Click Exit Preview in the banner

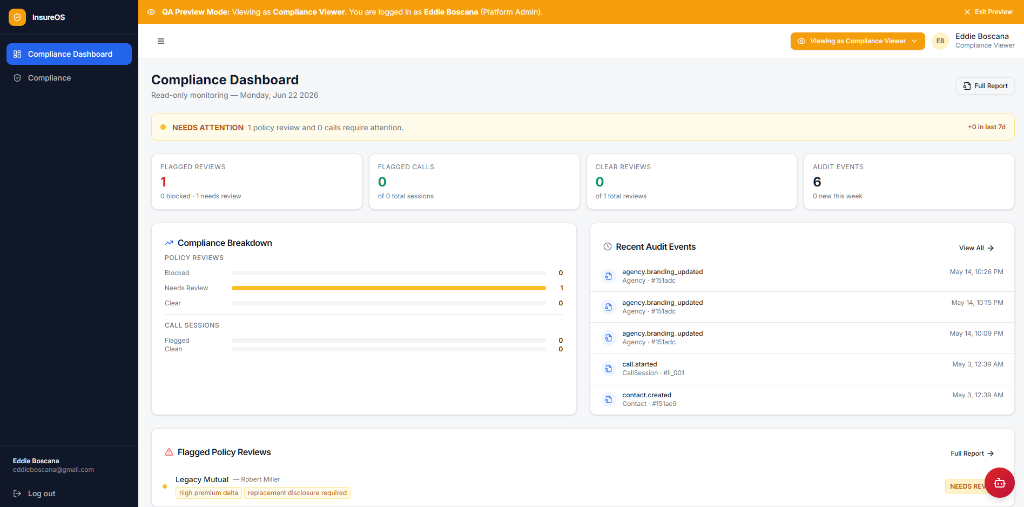(989, 12)
